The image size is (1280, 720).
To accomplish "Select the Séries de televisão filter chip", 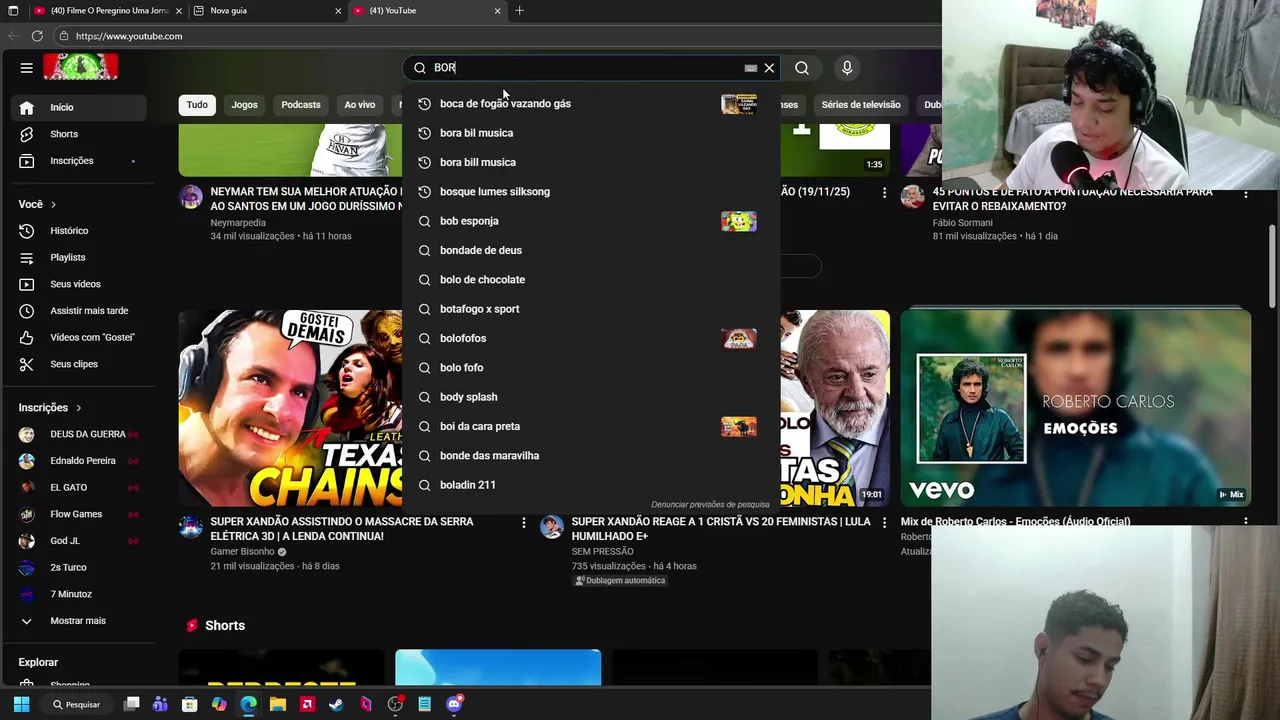I will tap(861, 105).
